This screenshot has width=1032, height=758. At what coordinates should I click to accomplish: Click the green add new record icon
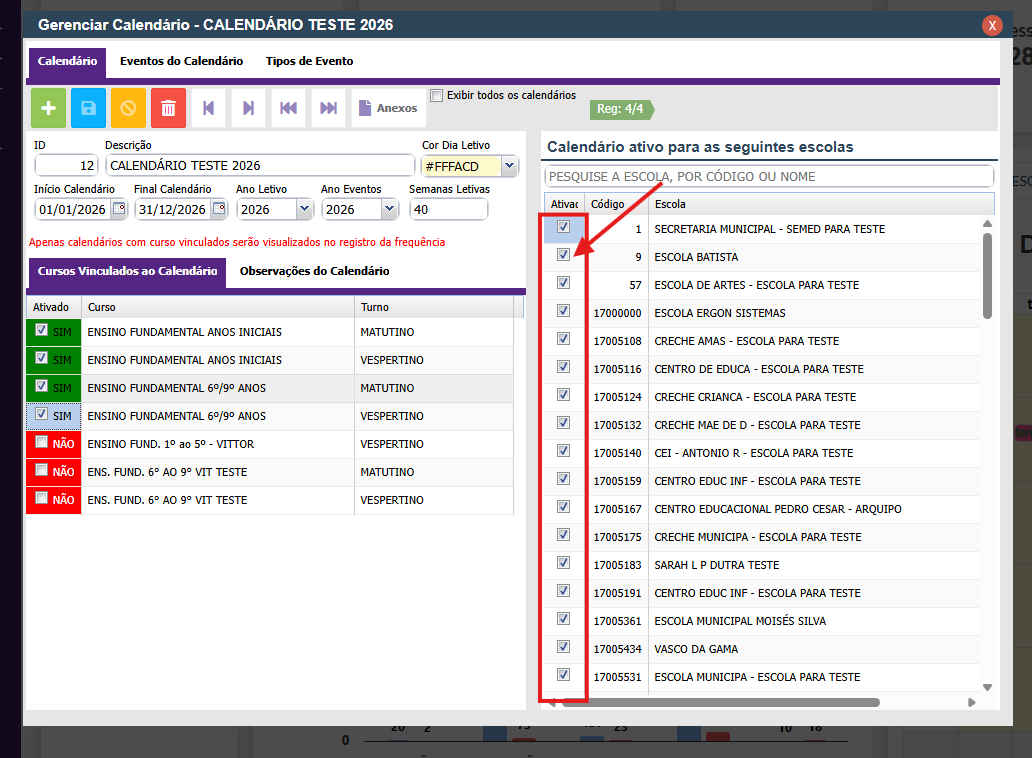48,108
